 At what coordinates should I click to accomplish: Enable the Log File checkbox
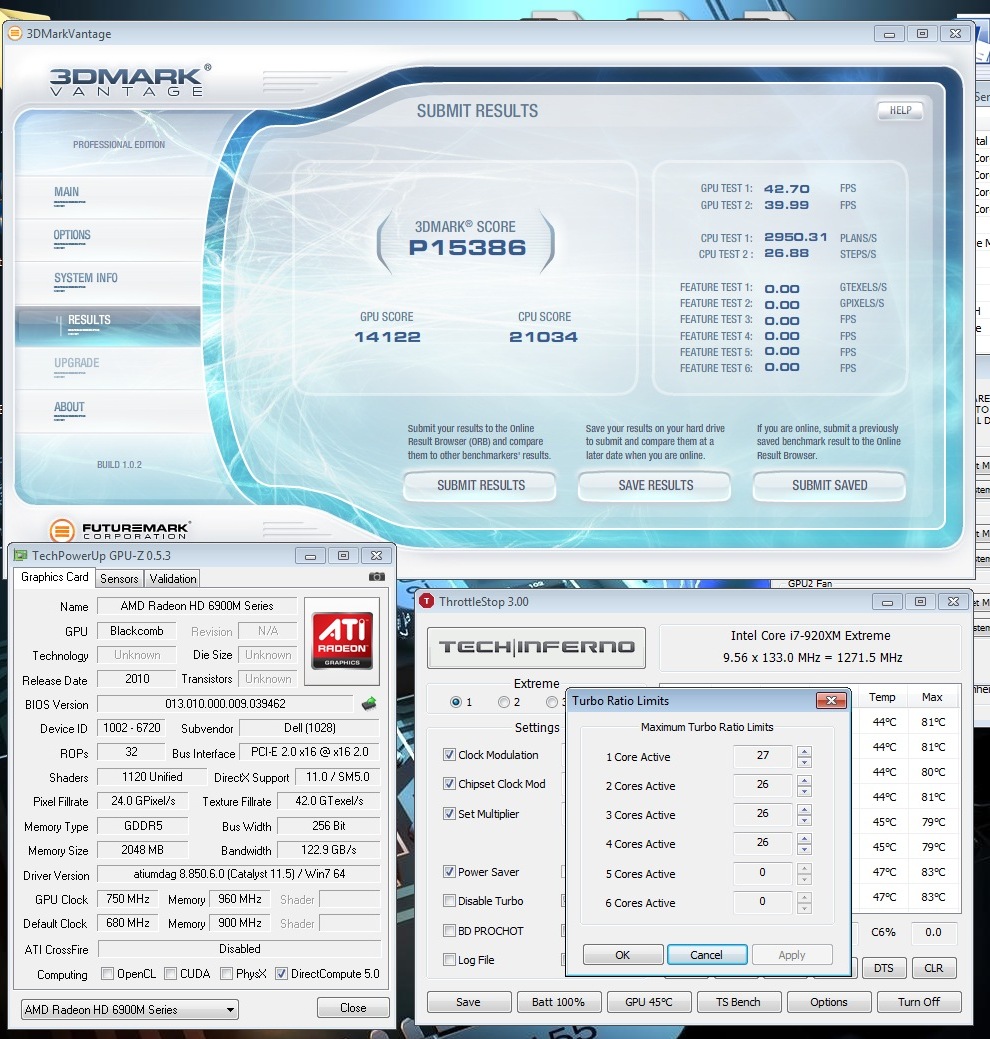click(449, 959)
